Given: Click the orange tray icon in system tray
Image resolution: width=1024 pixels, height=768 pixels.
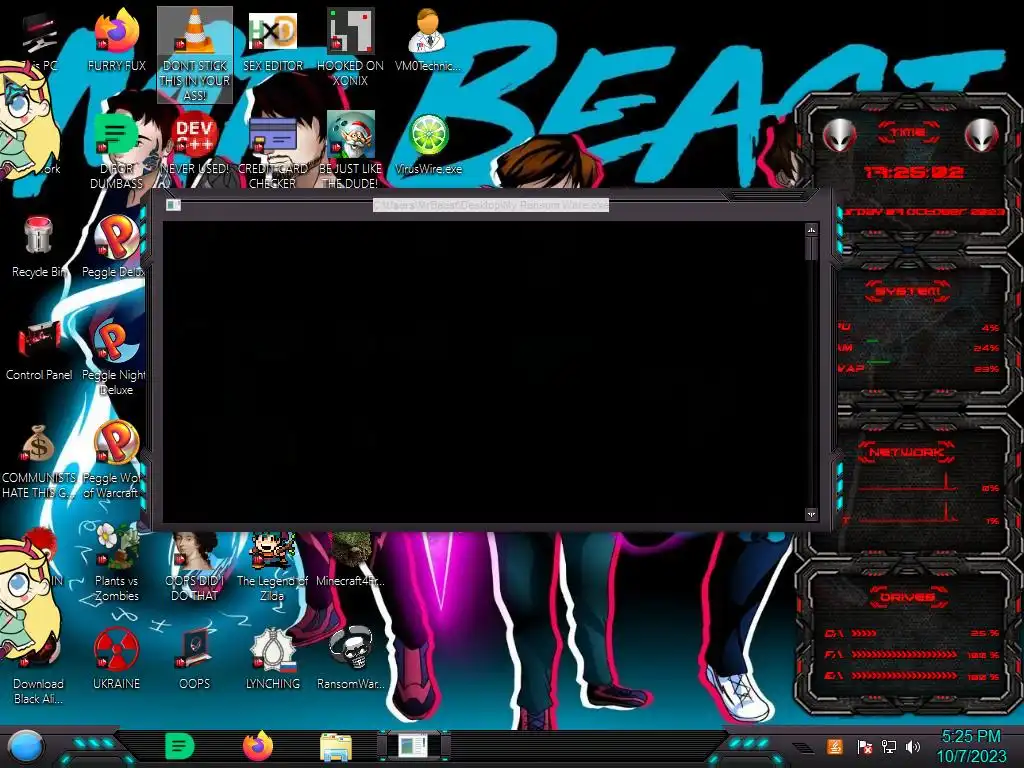Looking at the screenshot, I should point(834,746).
